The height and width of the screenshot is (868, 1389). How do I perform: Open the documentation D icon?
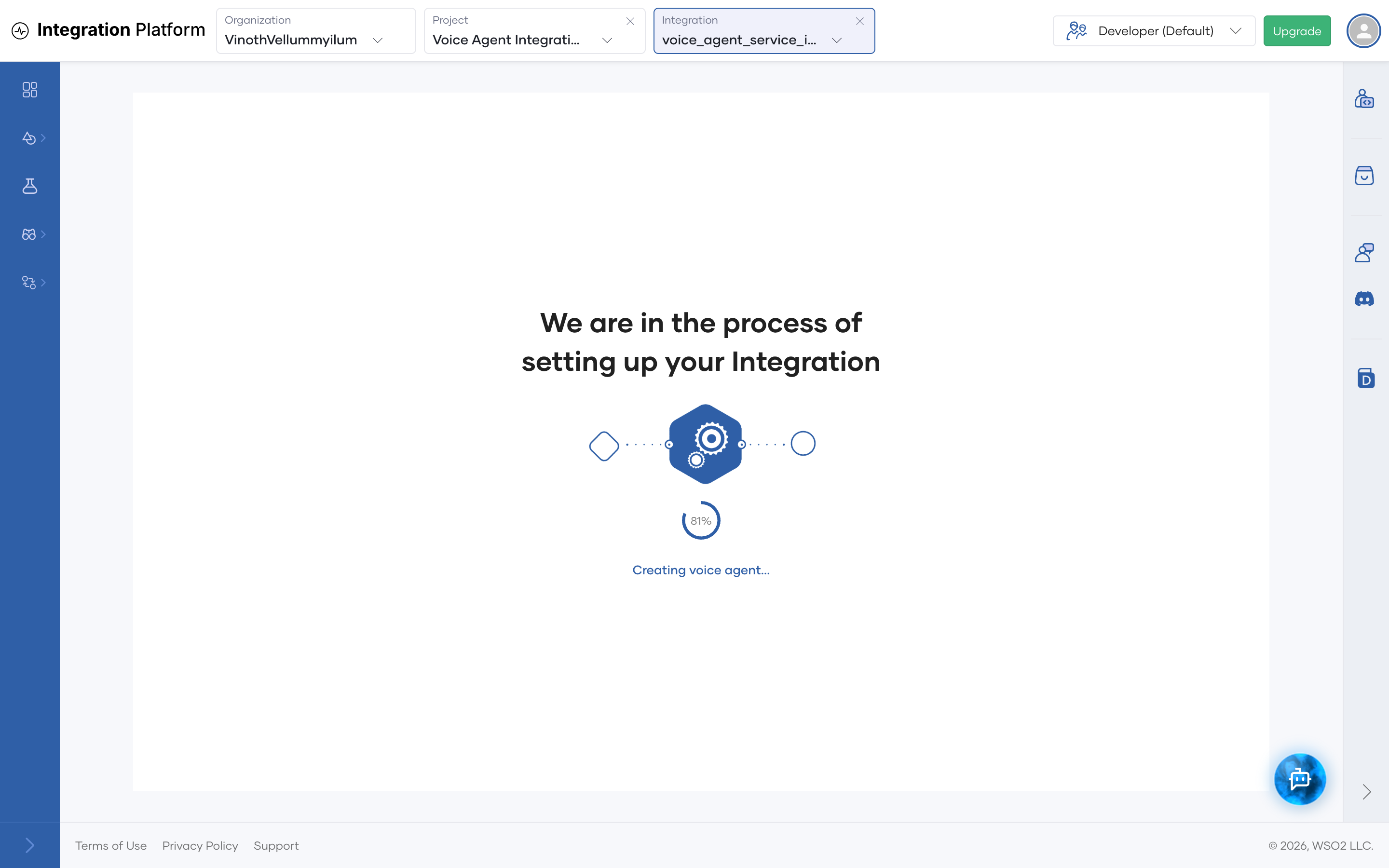coord(1366,379)
